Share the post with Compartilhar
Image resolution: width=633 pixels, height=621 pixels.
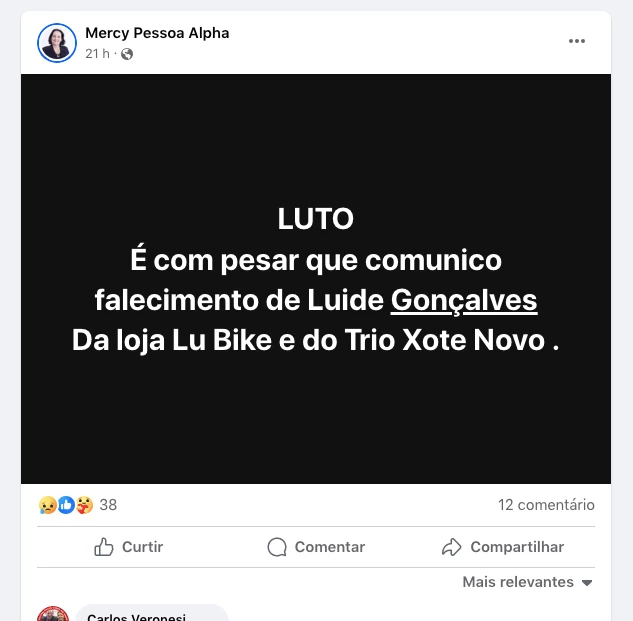[503, 547]
